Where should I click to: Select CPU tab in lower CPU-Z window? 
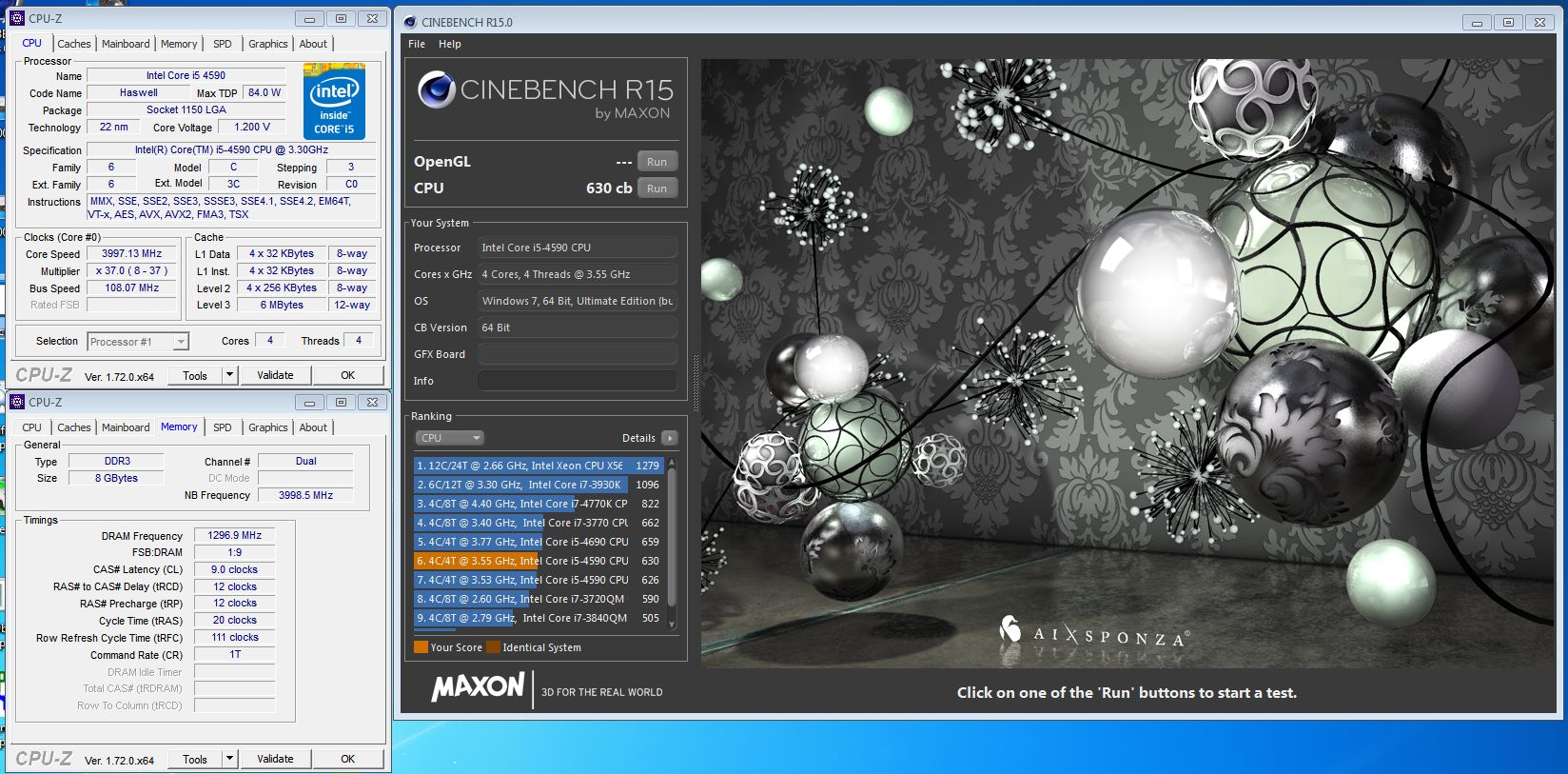[31, 427]
